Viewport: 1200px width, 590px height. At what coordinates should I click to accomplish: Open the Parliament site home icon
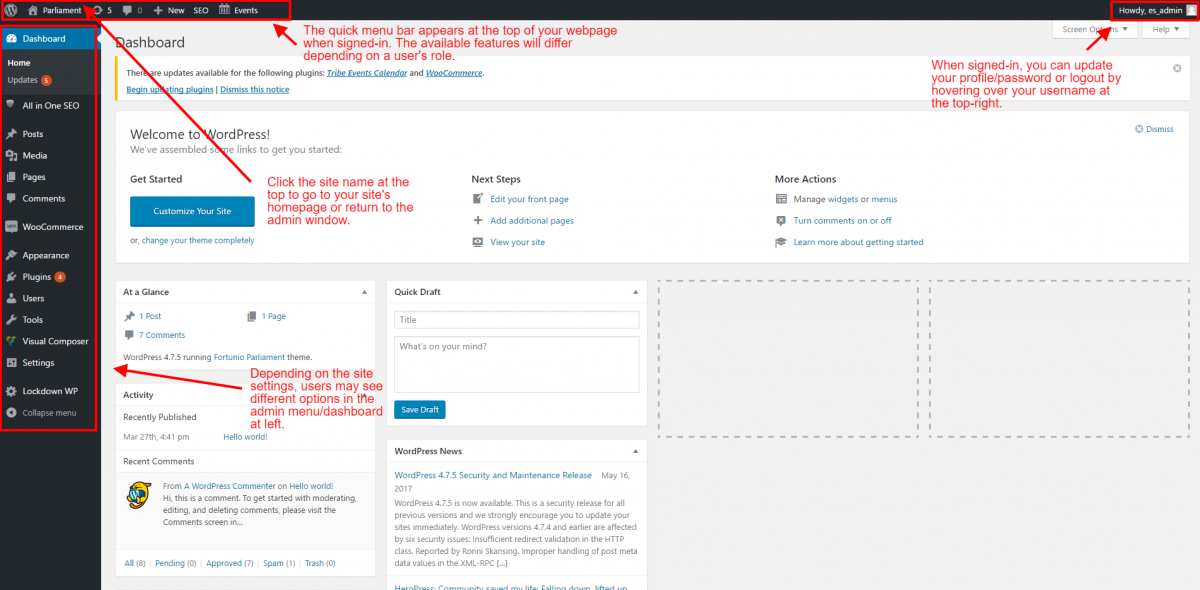click(x=33, y=10)
